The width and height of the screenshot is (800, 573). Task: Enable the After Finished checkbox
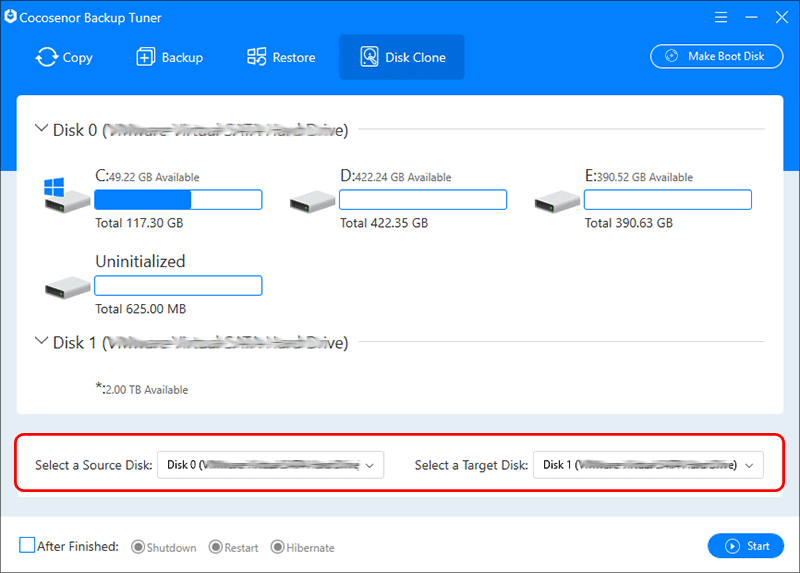click(x=27, y=545)
